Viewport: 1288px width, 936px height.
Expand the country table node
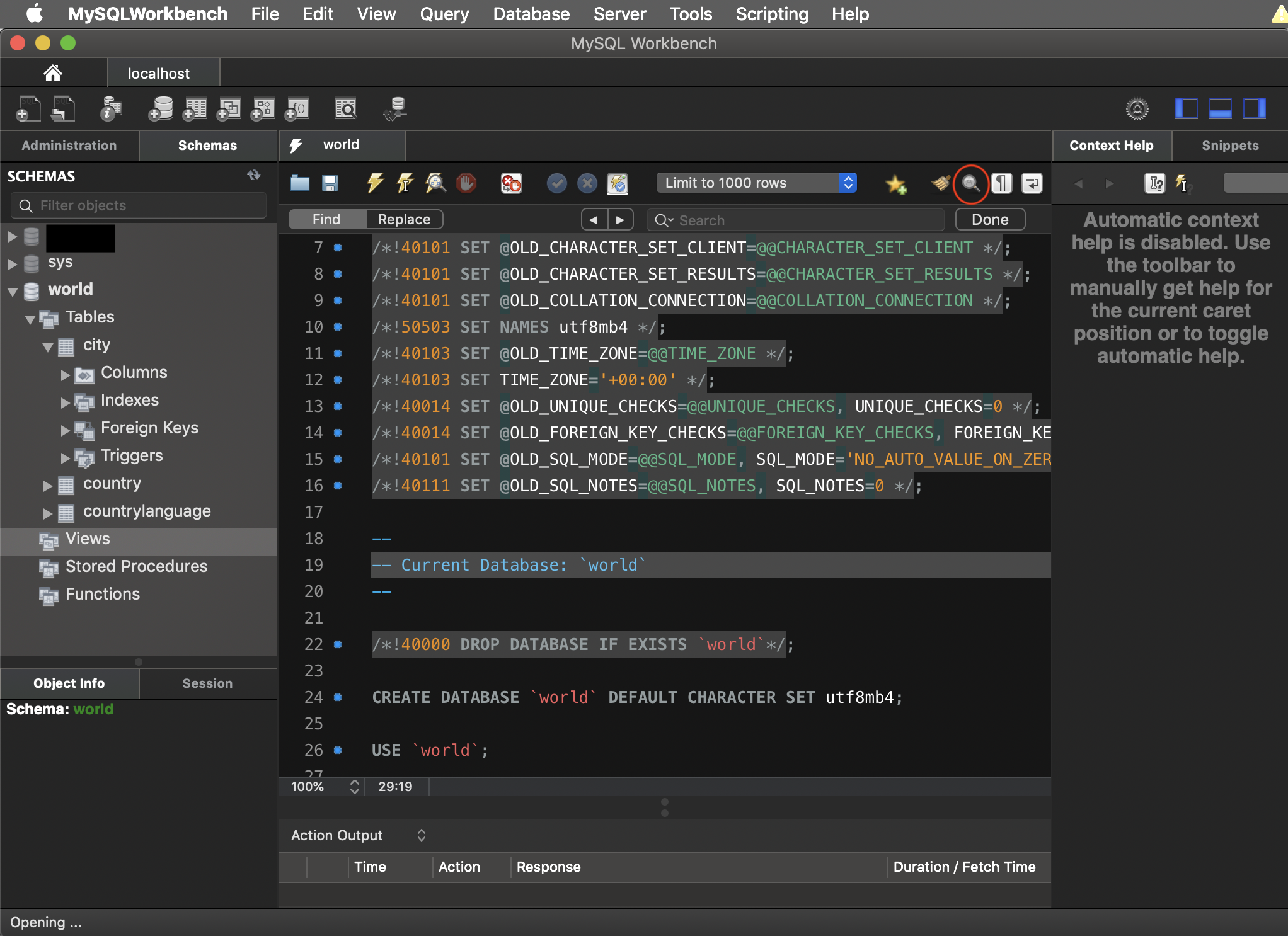pyautogui.click(x=48, y=485)
